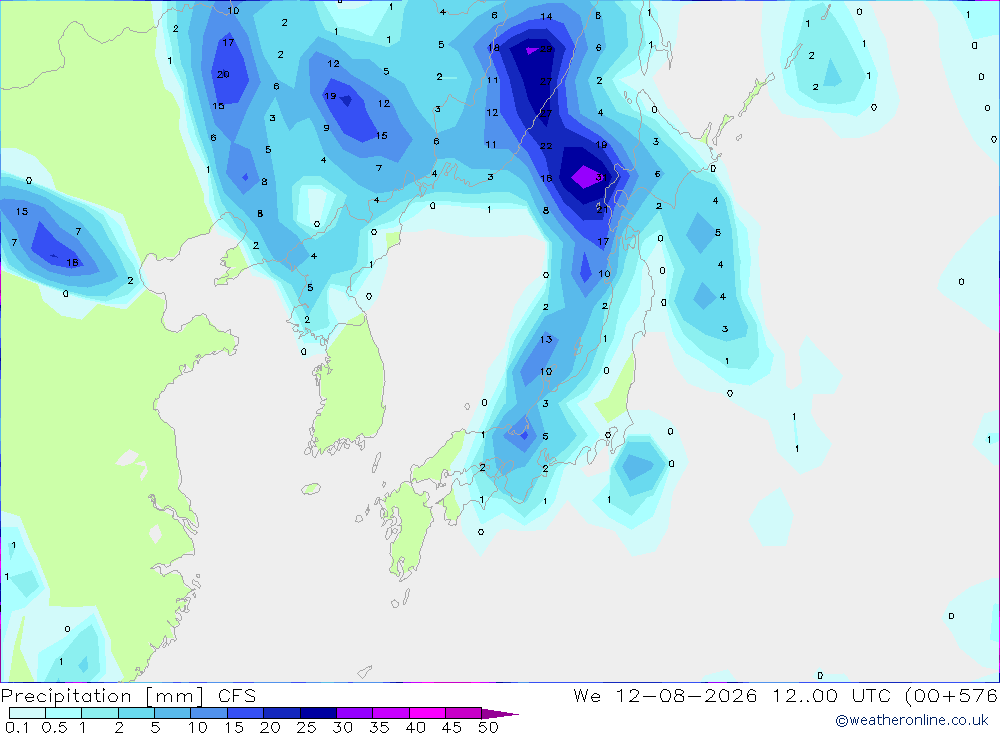This screenshot has width=1000, height=733.
Task: Click the legend label "0.5"
Action: click(54, 727)
